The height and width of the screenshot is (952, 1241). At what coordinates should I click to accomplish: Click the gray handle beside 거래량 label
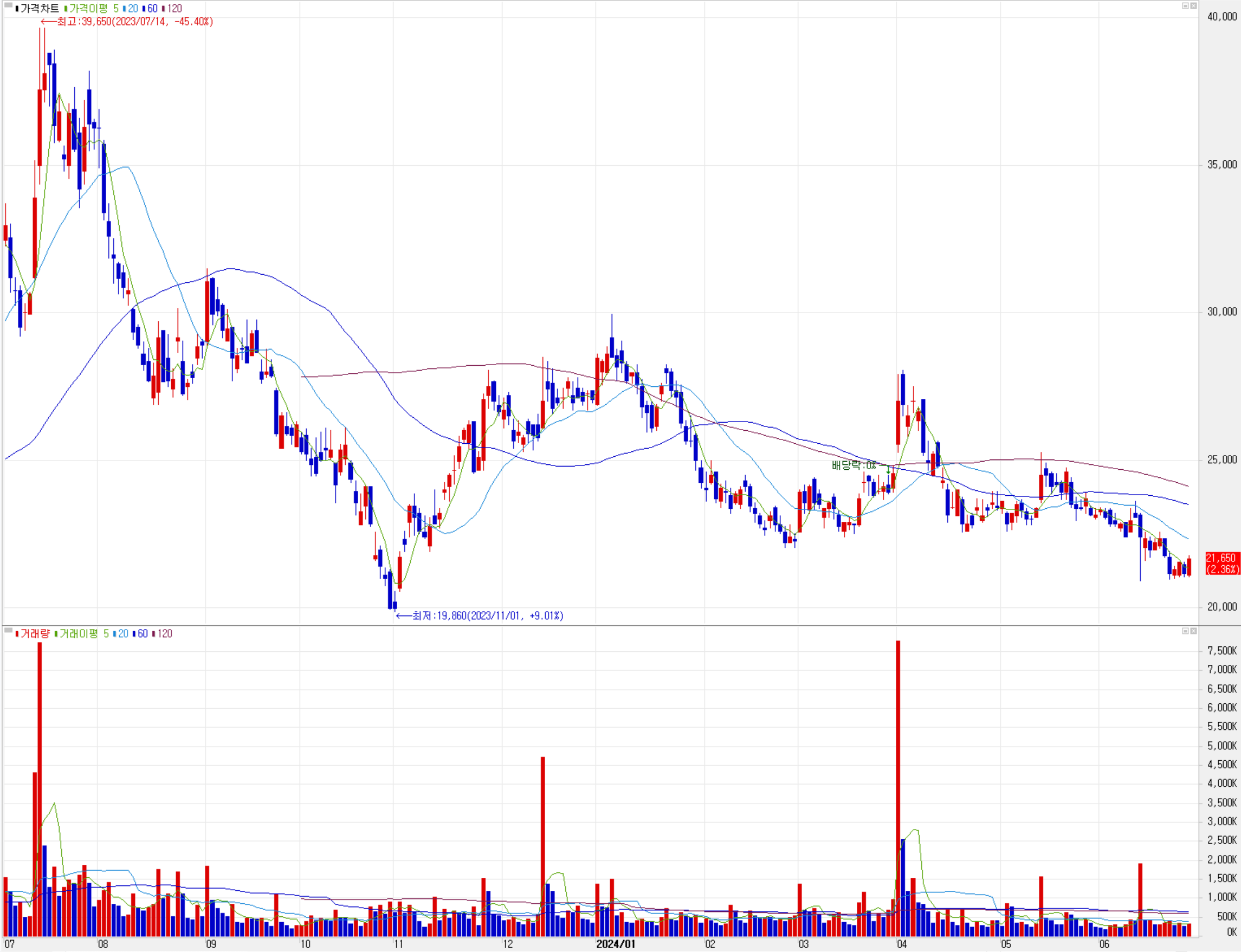8,630
